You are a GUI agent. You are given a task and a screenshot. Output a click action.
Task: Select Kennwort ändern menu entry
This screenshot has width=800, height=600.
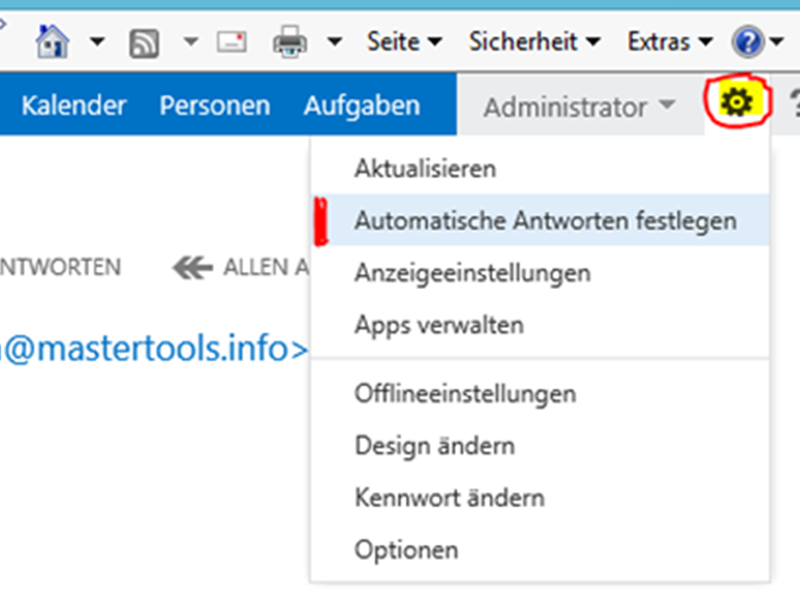[x=449, y=497]
